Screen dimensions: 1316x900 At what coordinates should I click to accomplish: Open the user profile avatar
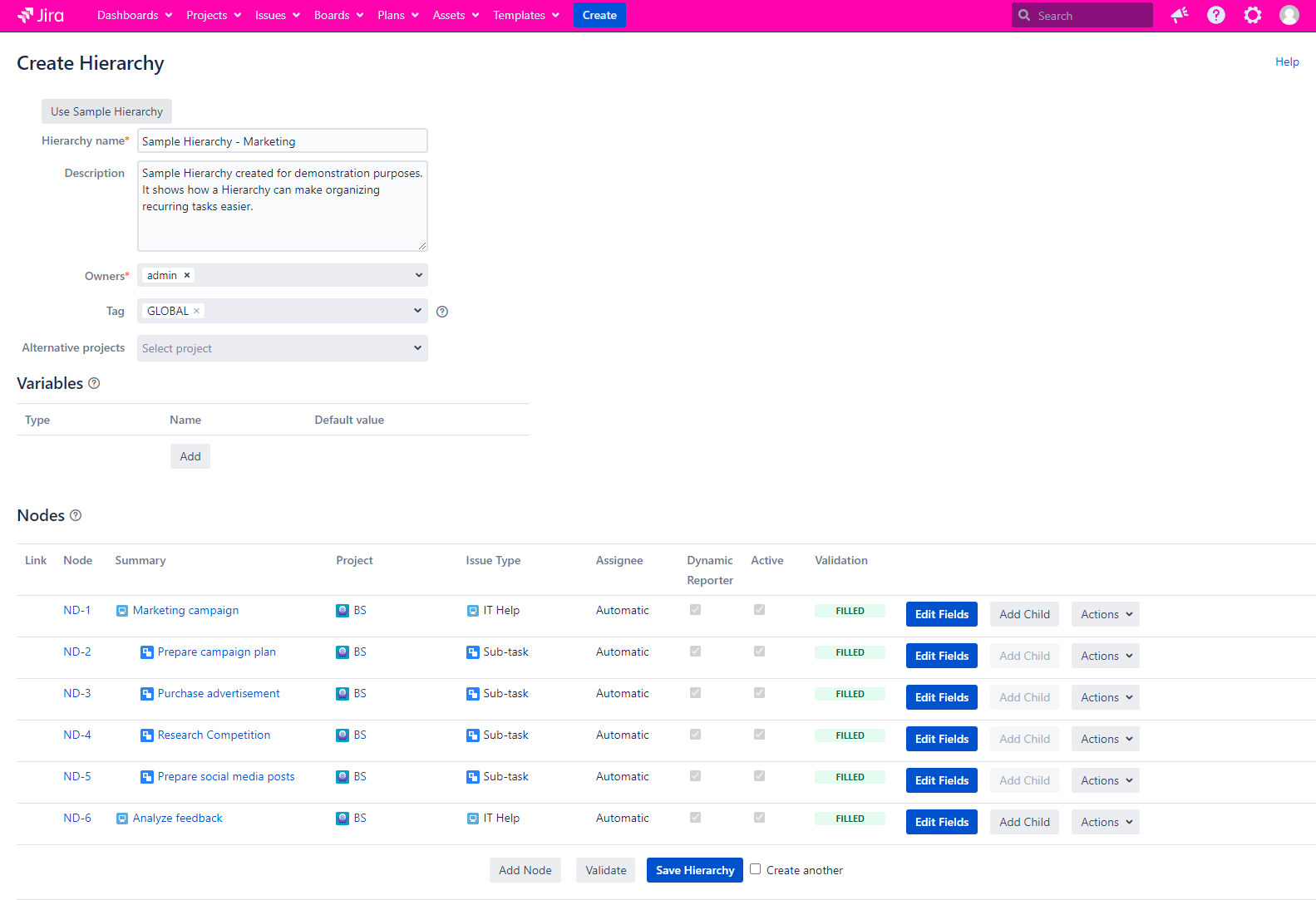click(x=1289, y=15)
